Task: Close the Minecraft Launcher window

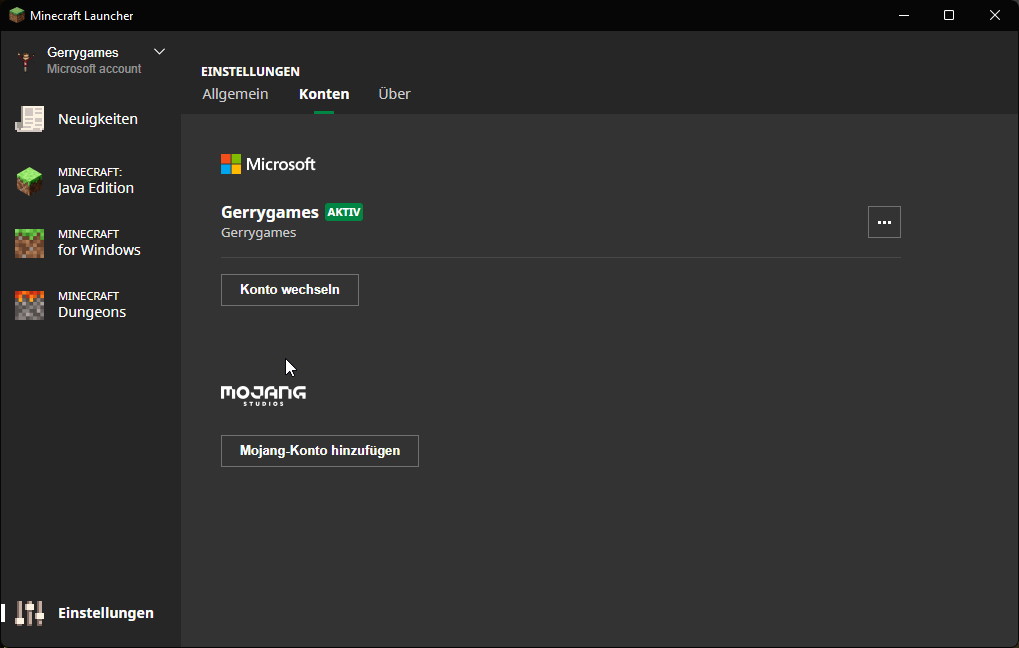Action: (x=995, y=15)
